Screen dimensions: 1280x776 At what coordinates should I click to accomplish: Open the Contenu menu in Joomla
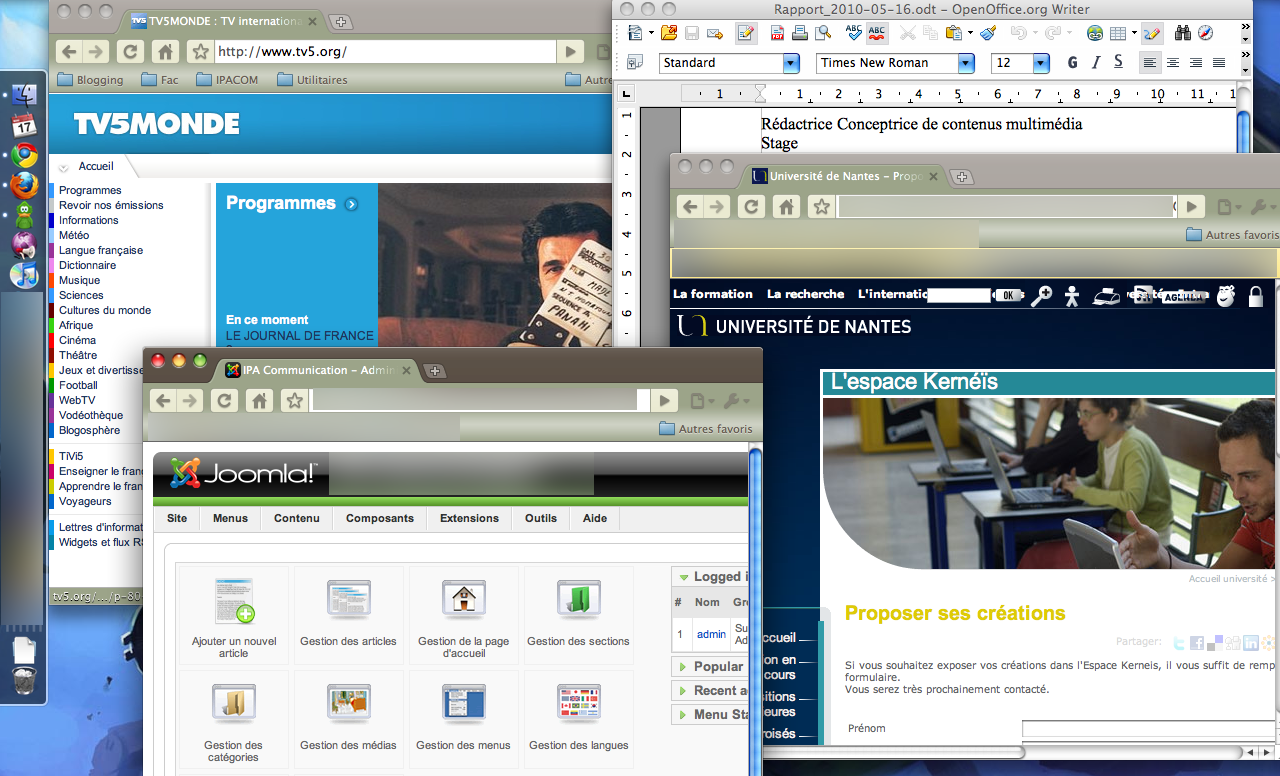tap(297, 518)
